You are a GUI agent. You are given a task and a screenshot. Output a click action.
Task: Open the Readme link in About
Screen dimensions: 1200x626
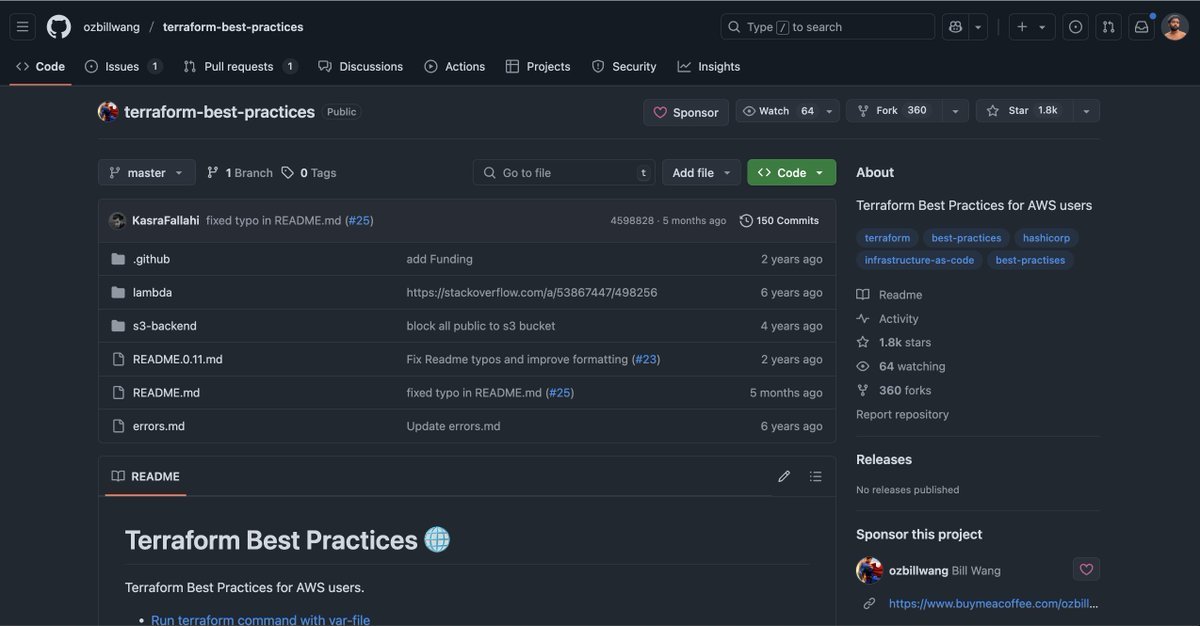click(890, 295)
